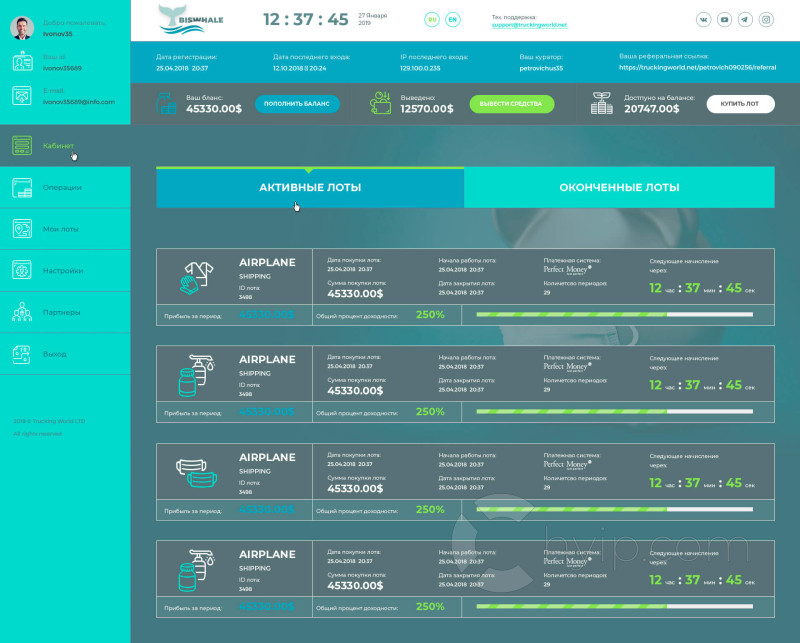Click the available amount 20747.00$
800x643 pixels.
coord(652,109)
